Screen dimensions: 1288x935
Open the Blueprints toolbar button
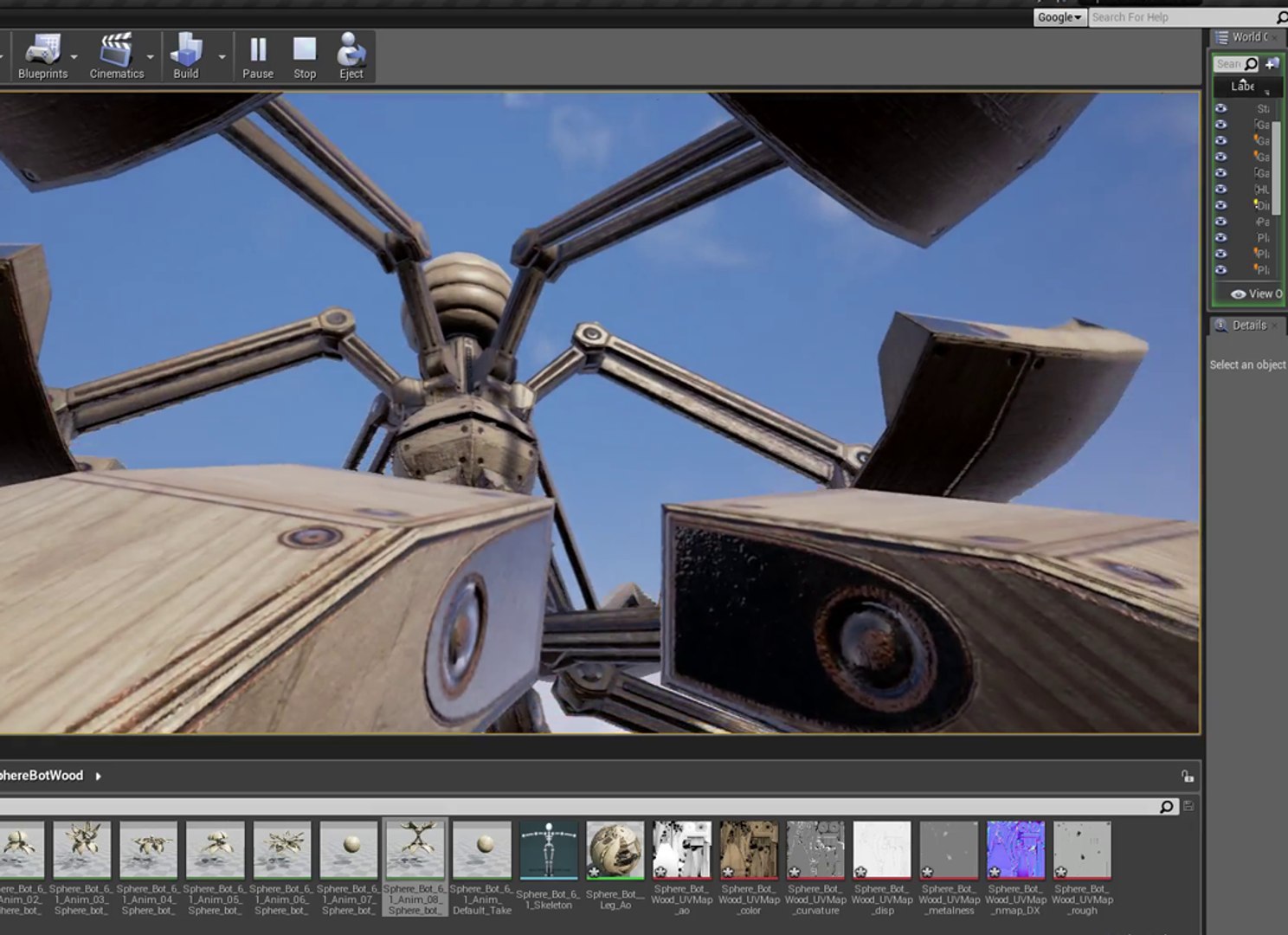42,57
